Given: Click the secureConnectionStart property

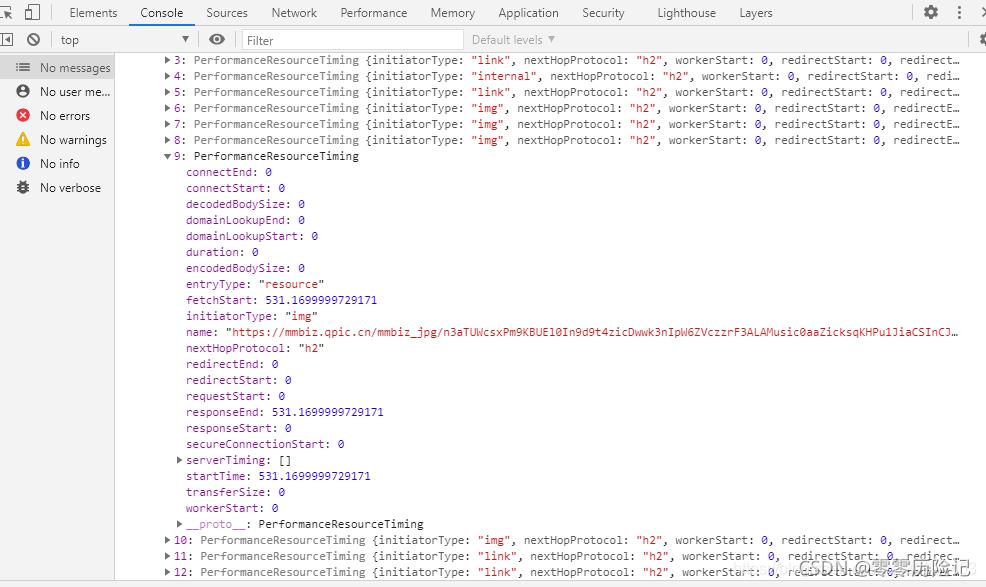Looking at the screenshot, I should 255,444.
